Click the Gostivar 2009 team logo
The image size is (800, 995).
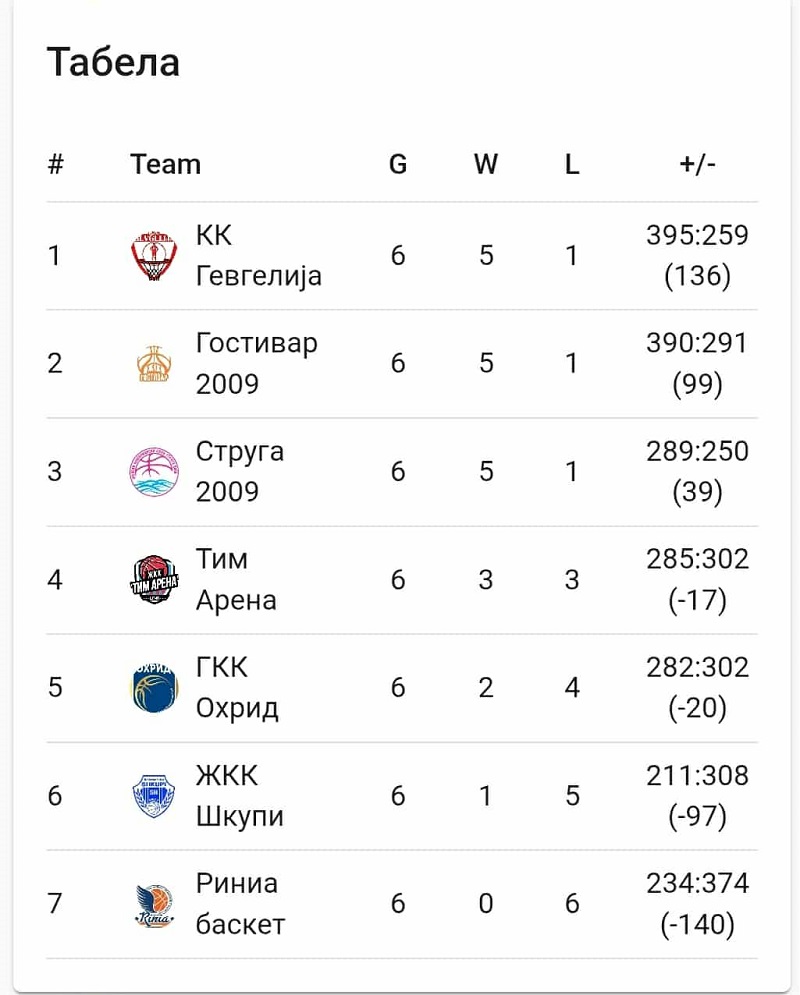[x=154, y=364]
